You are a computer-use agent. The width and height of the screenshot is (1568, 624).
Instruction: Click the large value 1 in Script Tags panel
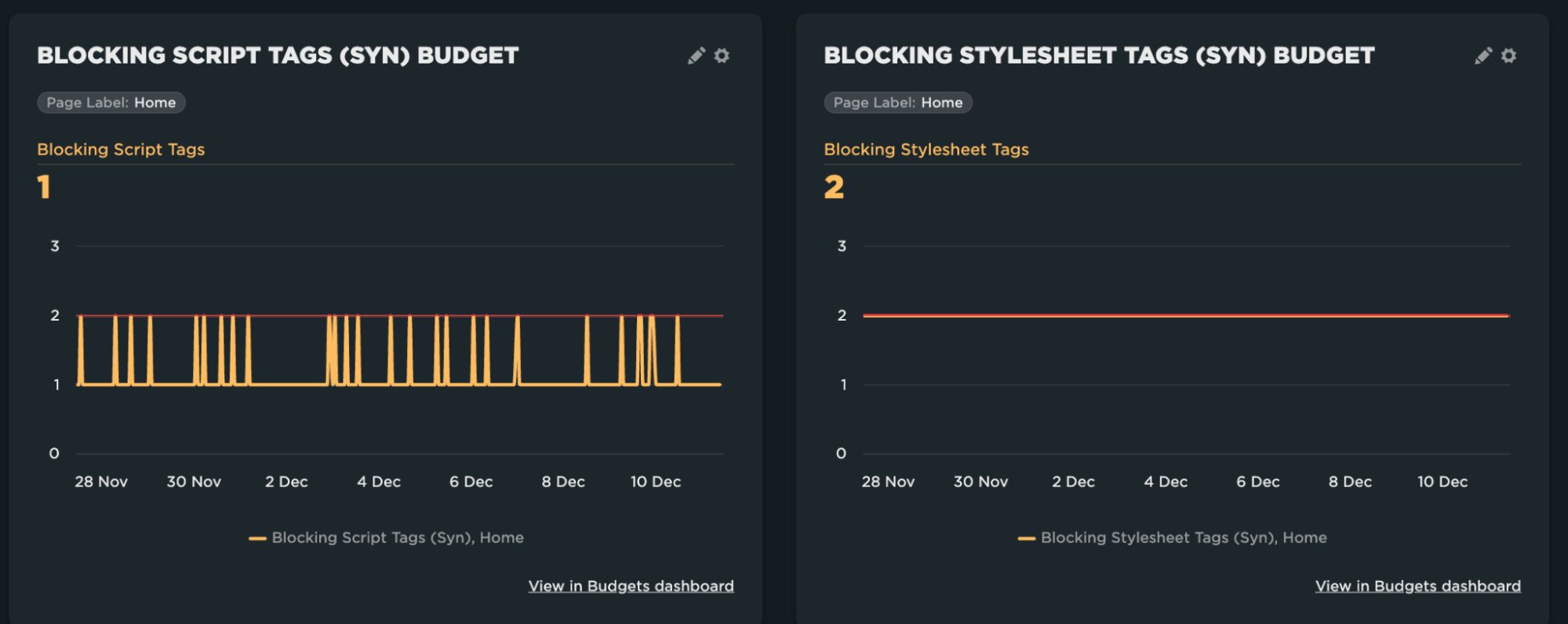coord(44,187)
